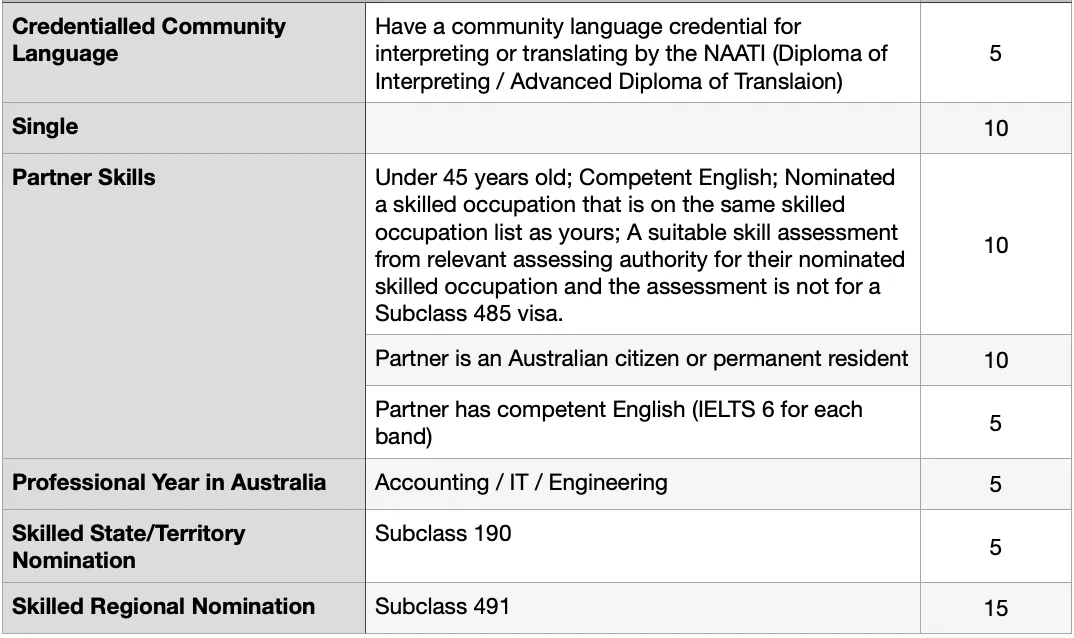Click the NAATI credential description text
The width and height of the screenshot is (1074, 638).
click(x=631, y=53)
